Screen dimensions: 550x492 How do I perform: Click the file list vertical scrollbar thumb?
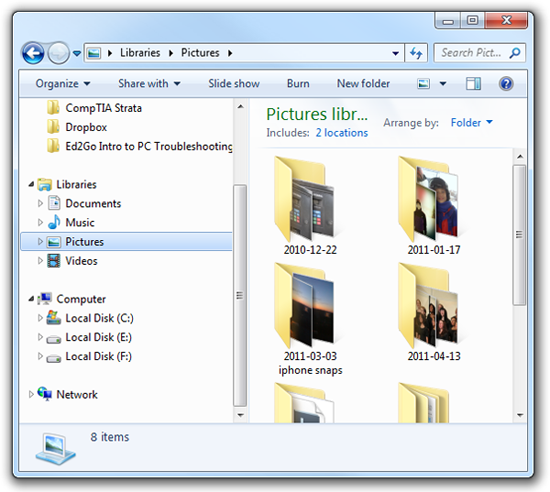(x=519, y=235)
